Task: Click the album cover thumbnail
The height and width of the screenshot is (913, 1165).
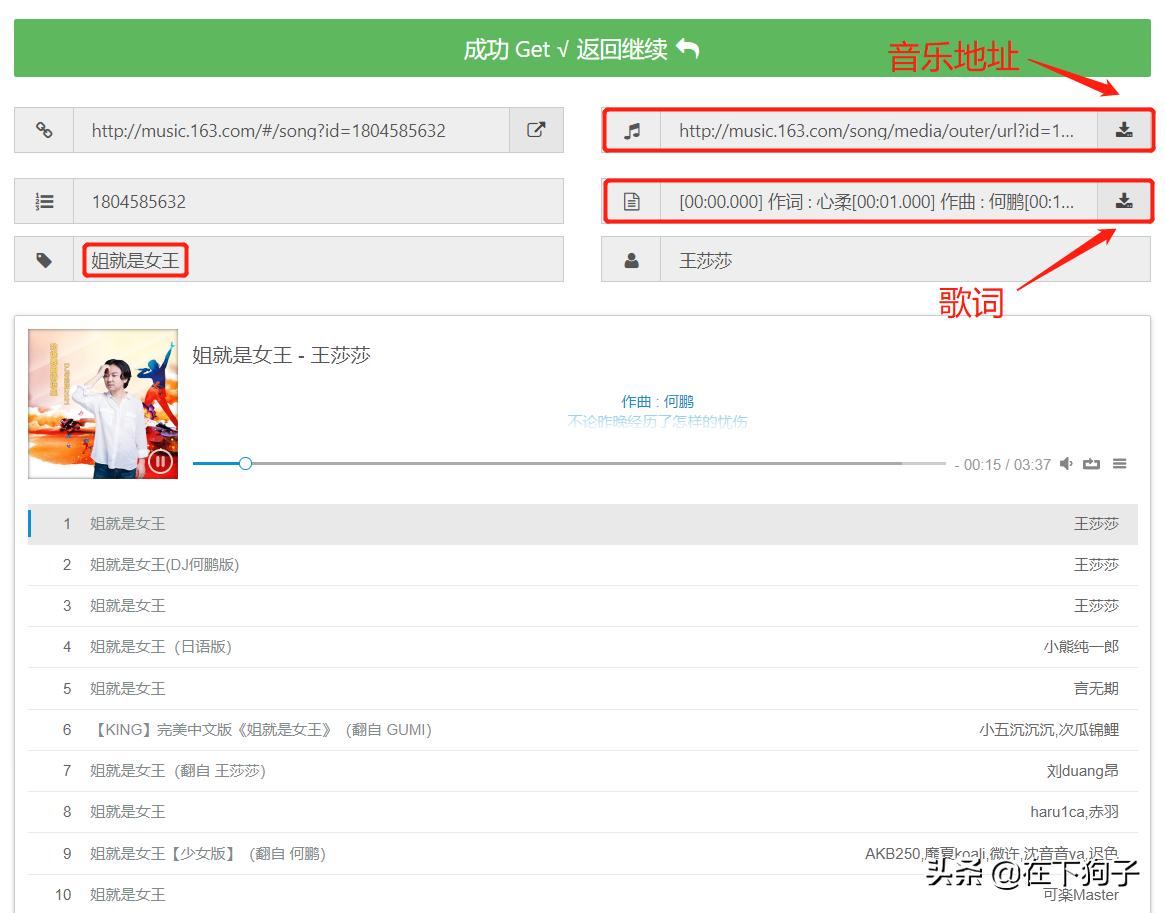Action: [x=103, y=404]
